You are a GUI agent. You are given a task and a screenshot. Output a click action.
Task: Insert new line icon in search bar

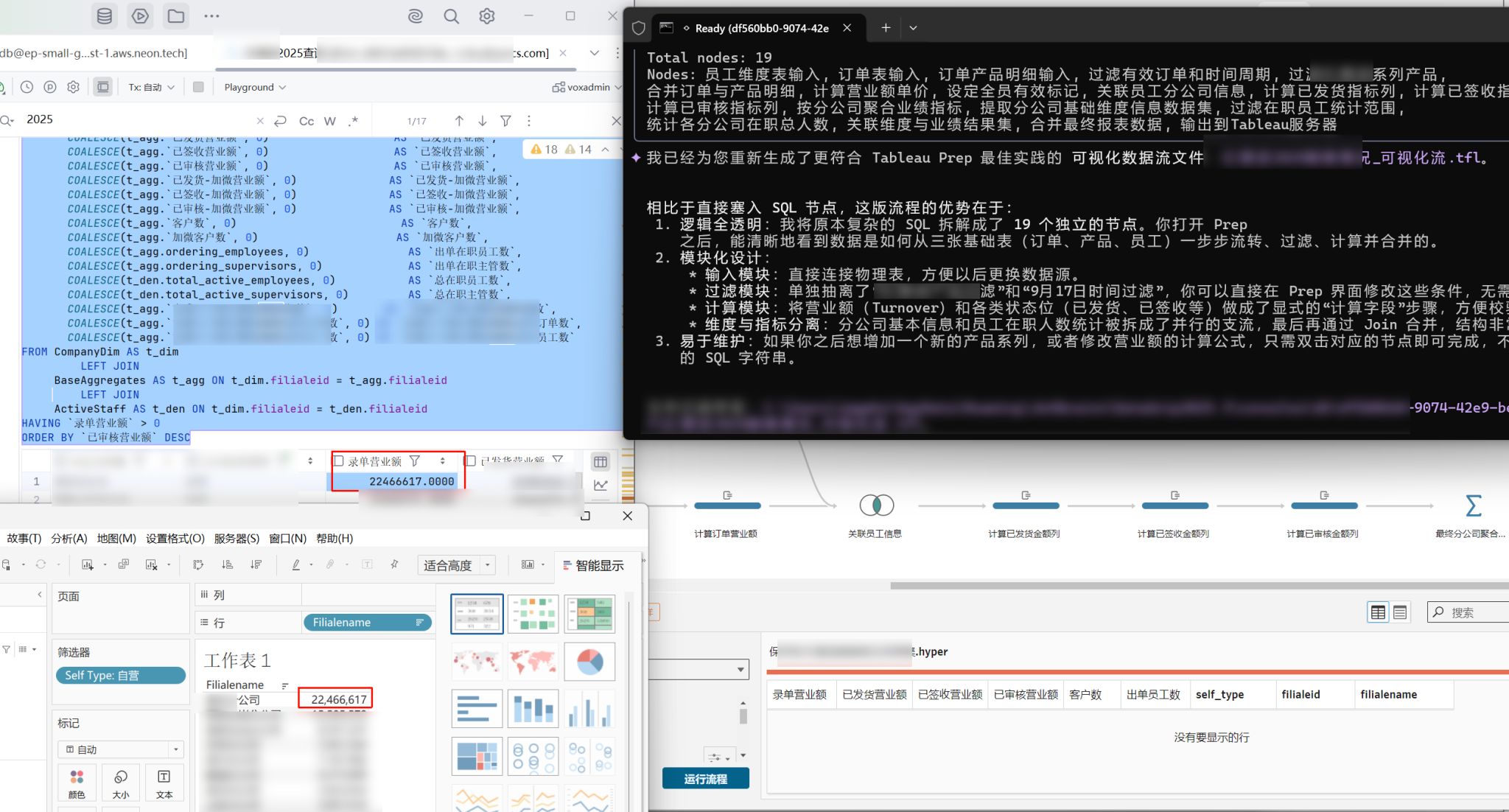280,120
